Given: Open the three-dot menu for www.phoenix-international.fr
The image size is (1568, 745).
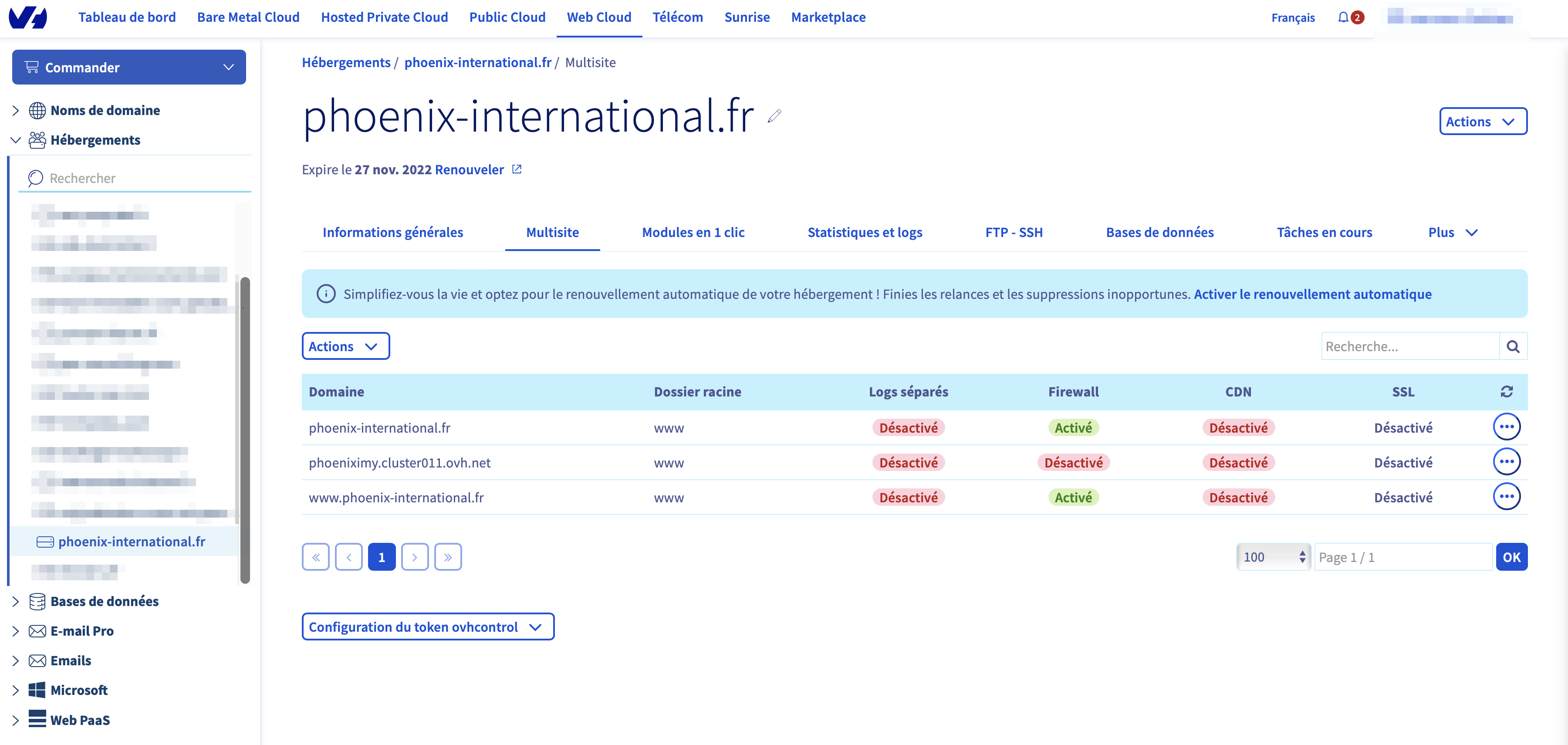Looking at the screenshot, I should pos(1507,497).
